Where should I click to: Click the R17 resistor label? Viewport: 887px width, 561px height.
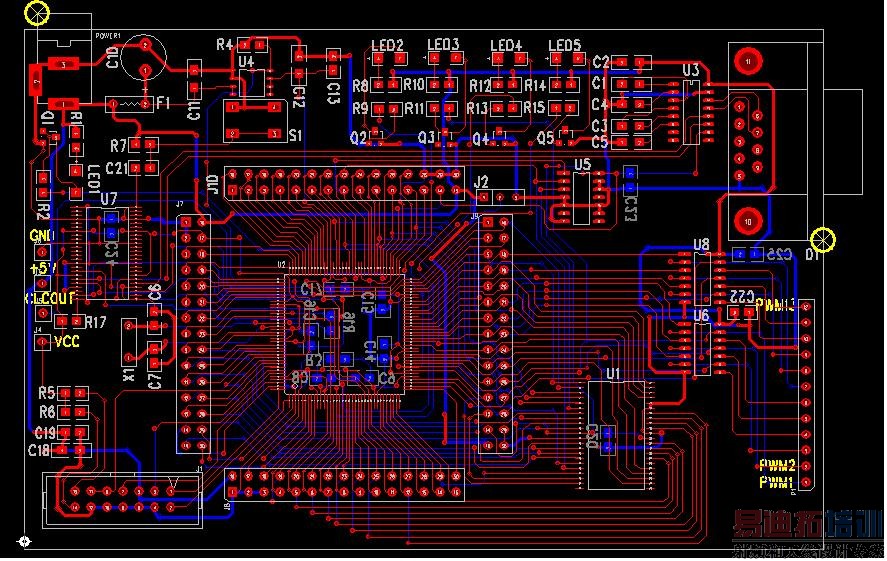point(96,322)
